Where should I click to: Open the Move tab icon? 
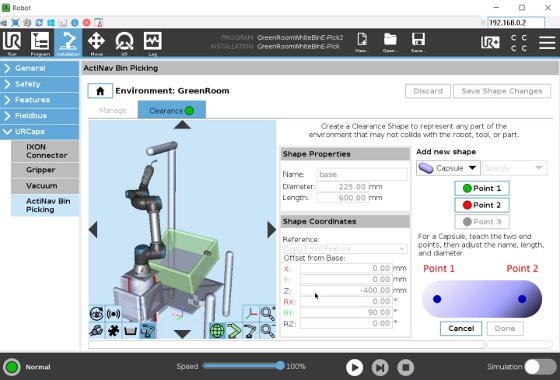[96, 43]
